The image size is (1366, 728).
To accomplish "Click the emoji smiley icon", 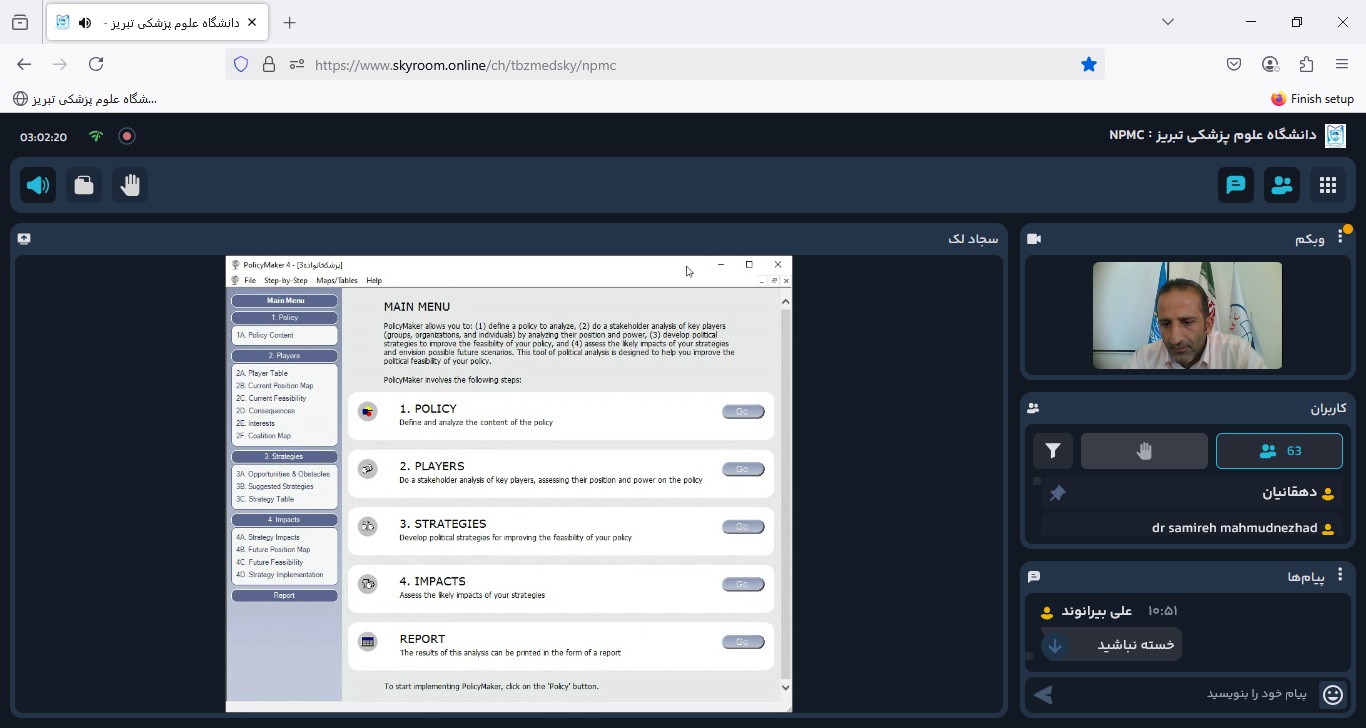I will pos(1332,694).
